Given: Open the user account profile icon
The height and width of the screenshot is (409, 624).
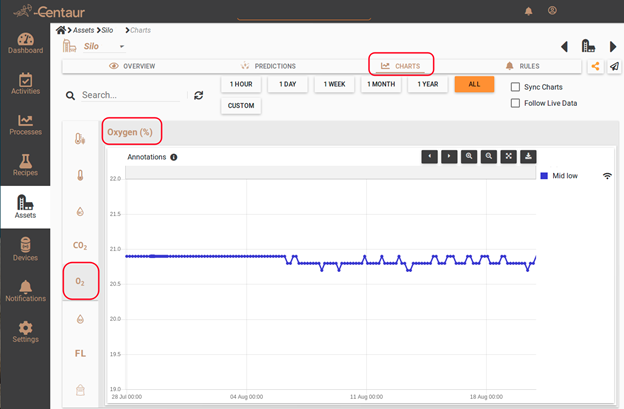Looking at the screenshot, I should [x=553, y=11].
